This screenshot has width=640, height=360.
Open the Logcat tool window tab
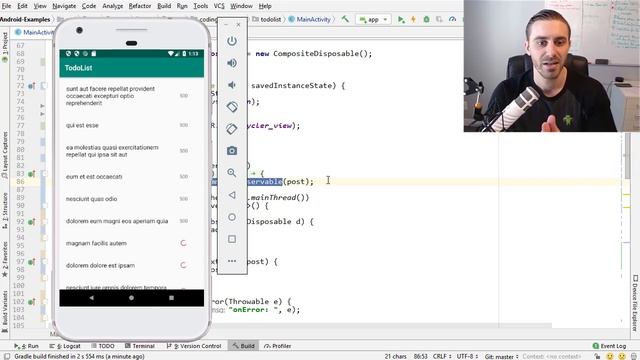(x=65, y=346)
